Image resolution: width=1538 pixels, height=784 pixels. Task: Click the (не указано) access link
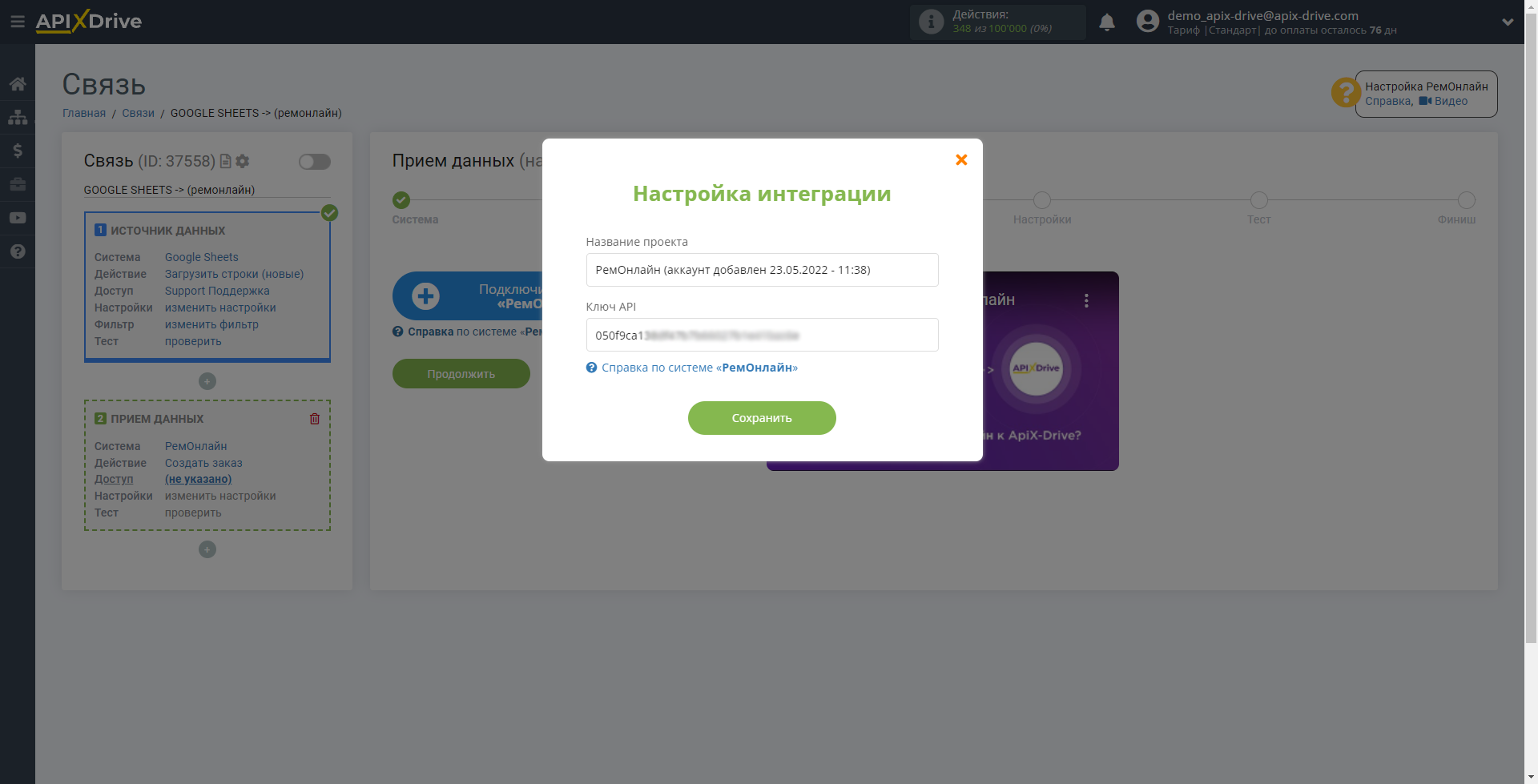[198, 479]
